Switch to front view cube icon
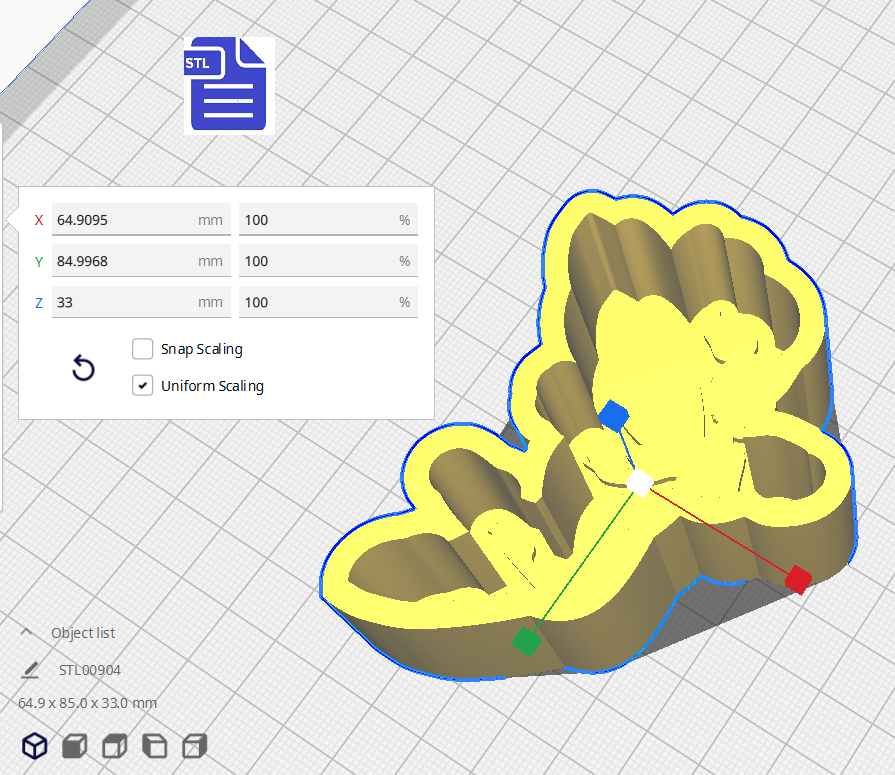 [74, 746]
